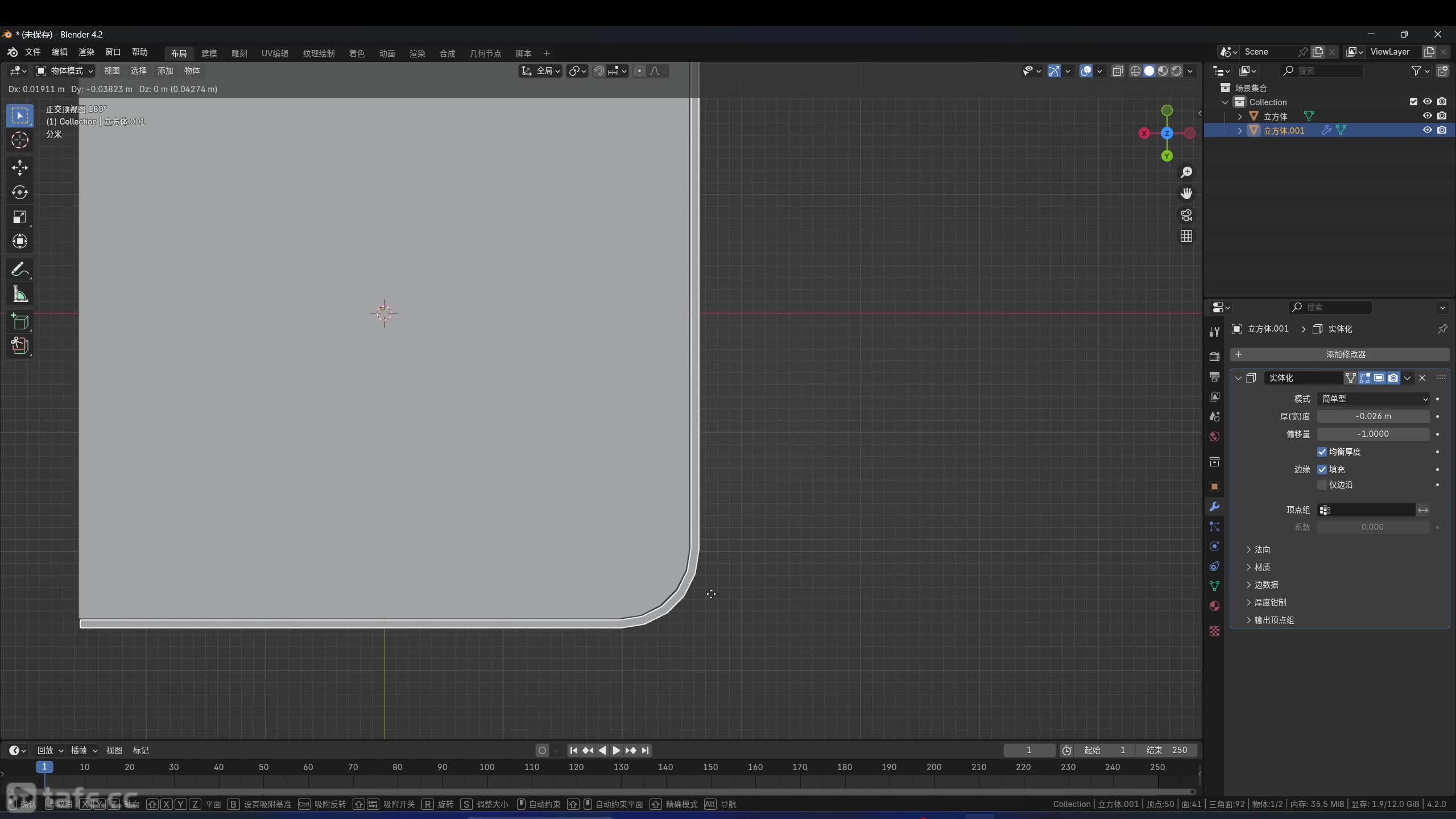Image resolution: width=1456 pixels, height=819 pixels.
Task: Click the 厚(宽)度 value field
Action: tap(1373, 416)
